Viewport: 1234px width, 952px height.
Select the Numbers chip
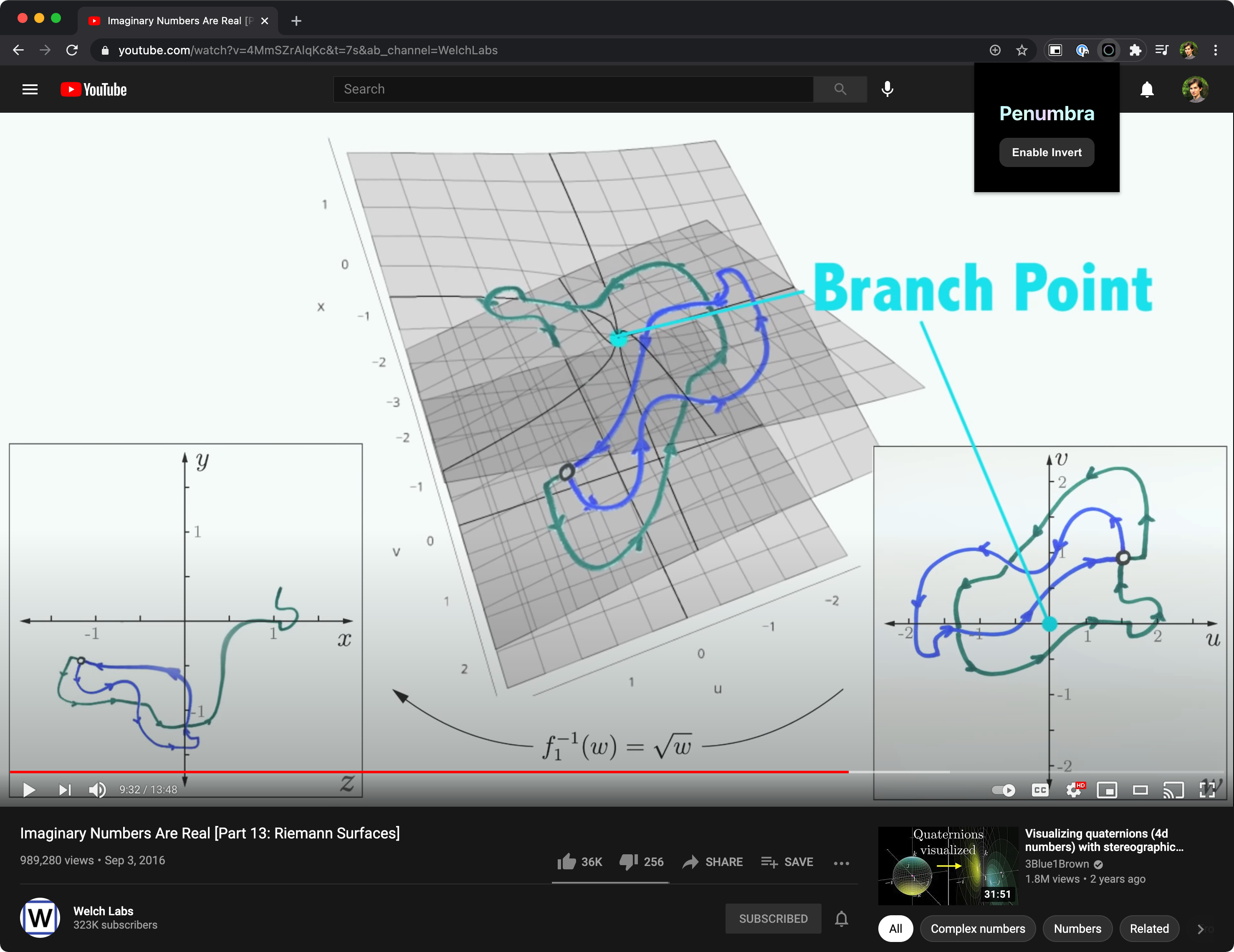pos(1077,928)
